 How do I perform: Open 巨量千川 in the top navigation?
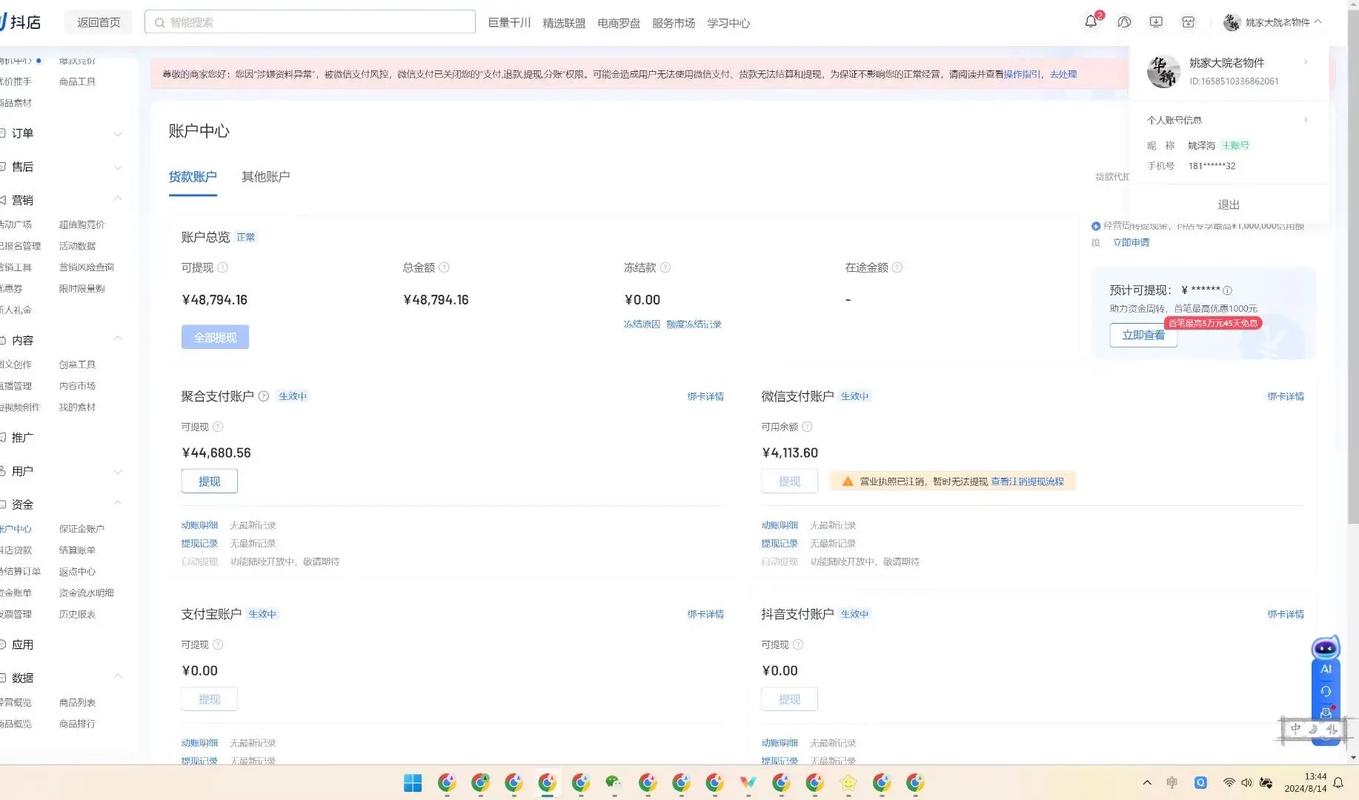pyautogui.click(x=509, y=22)
